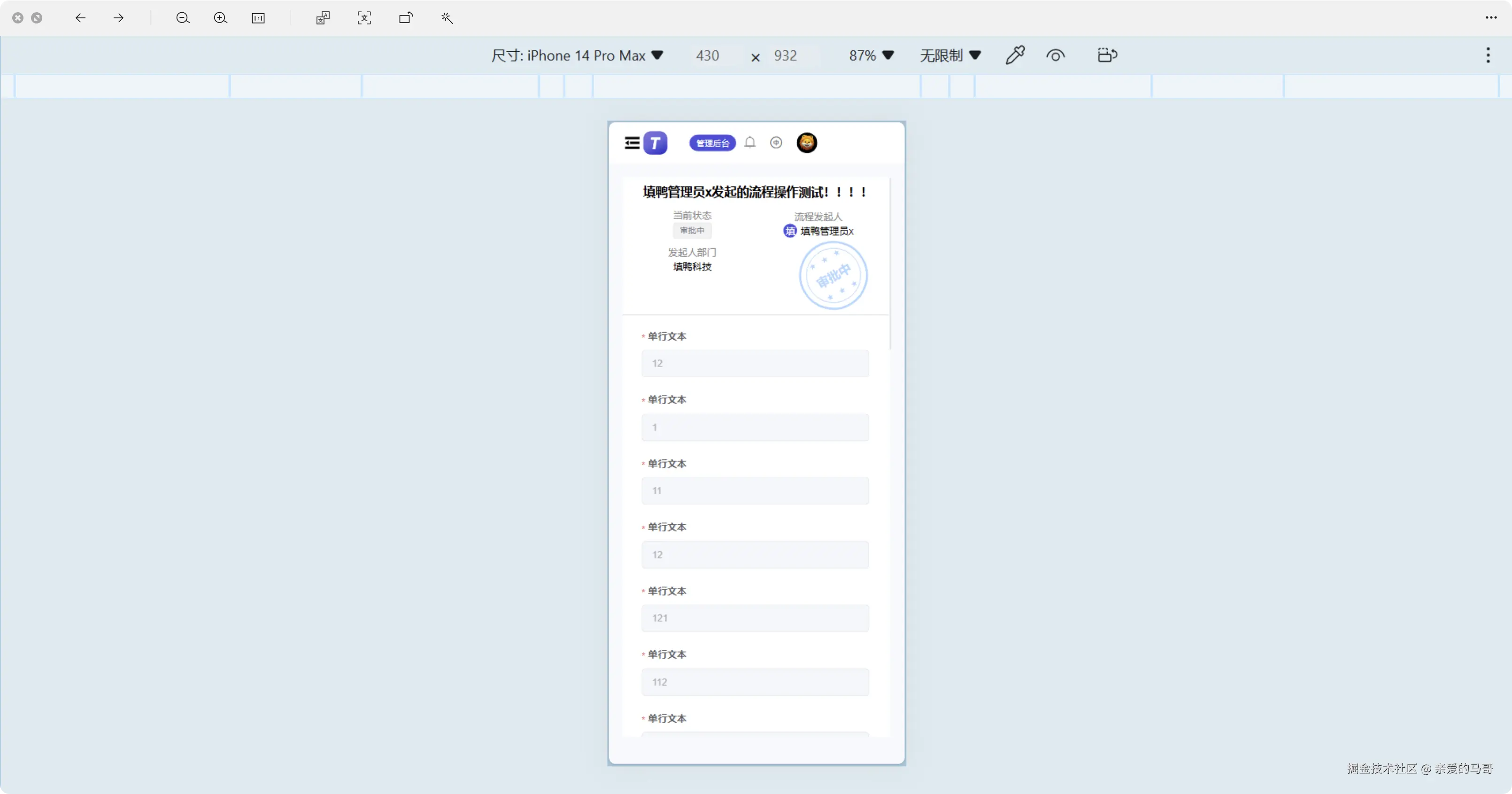Click the notification bell icon
1512x794 pixels.
click(x=749, y=143)
